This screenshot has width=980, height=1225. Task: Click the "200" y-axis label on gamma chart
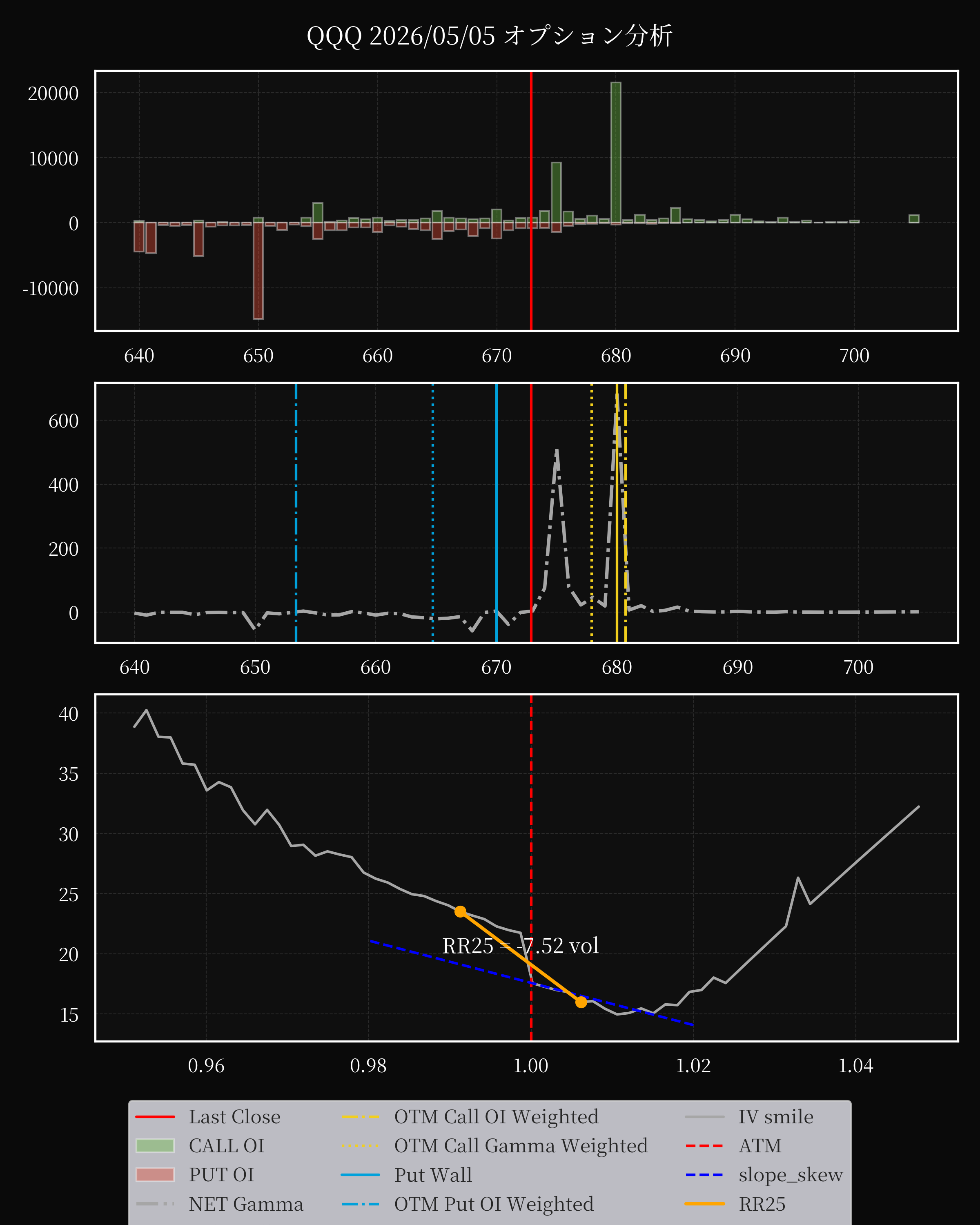point(64,550)
